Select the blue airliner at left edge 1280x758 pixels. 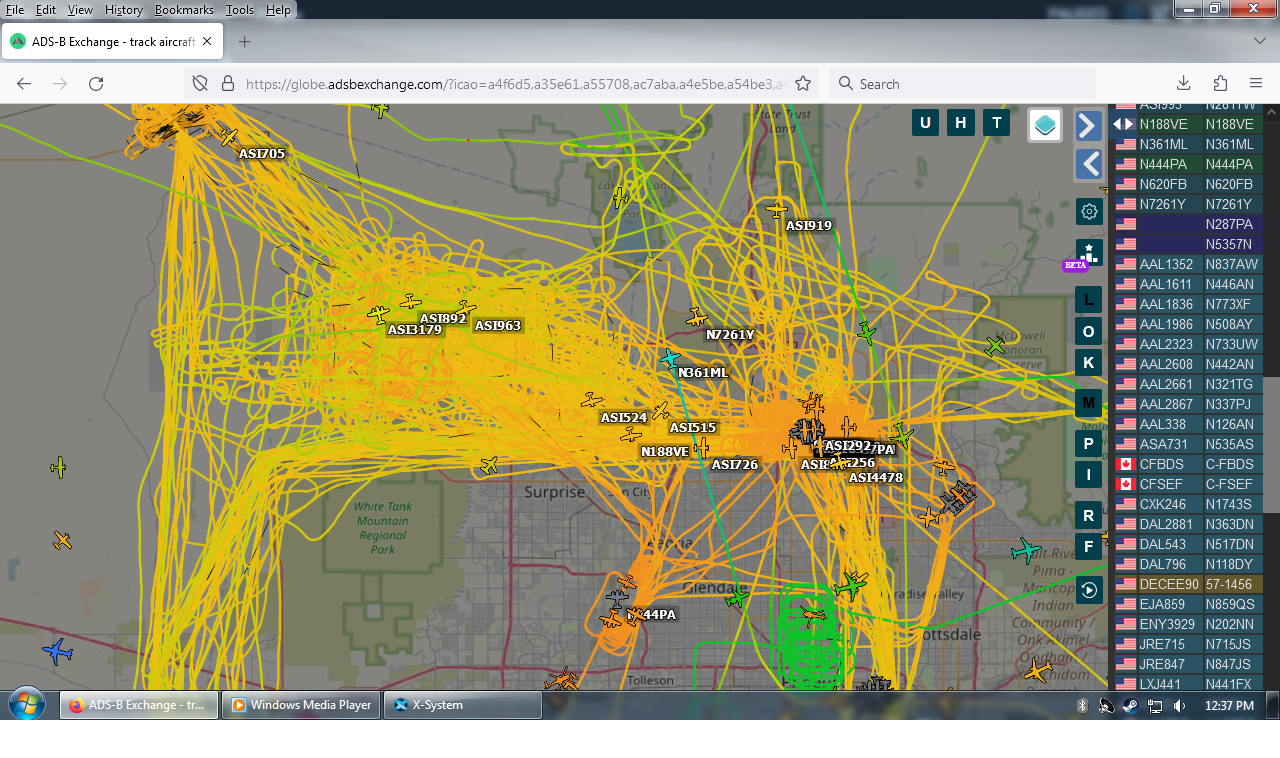coord(58,652)
